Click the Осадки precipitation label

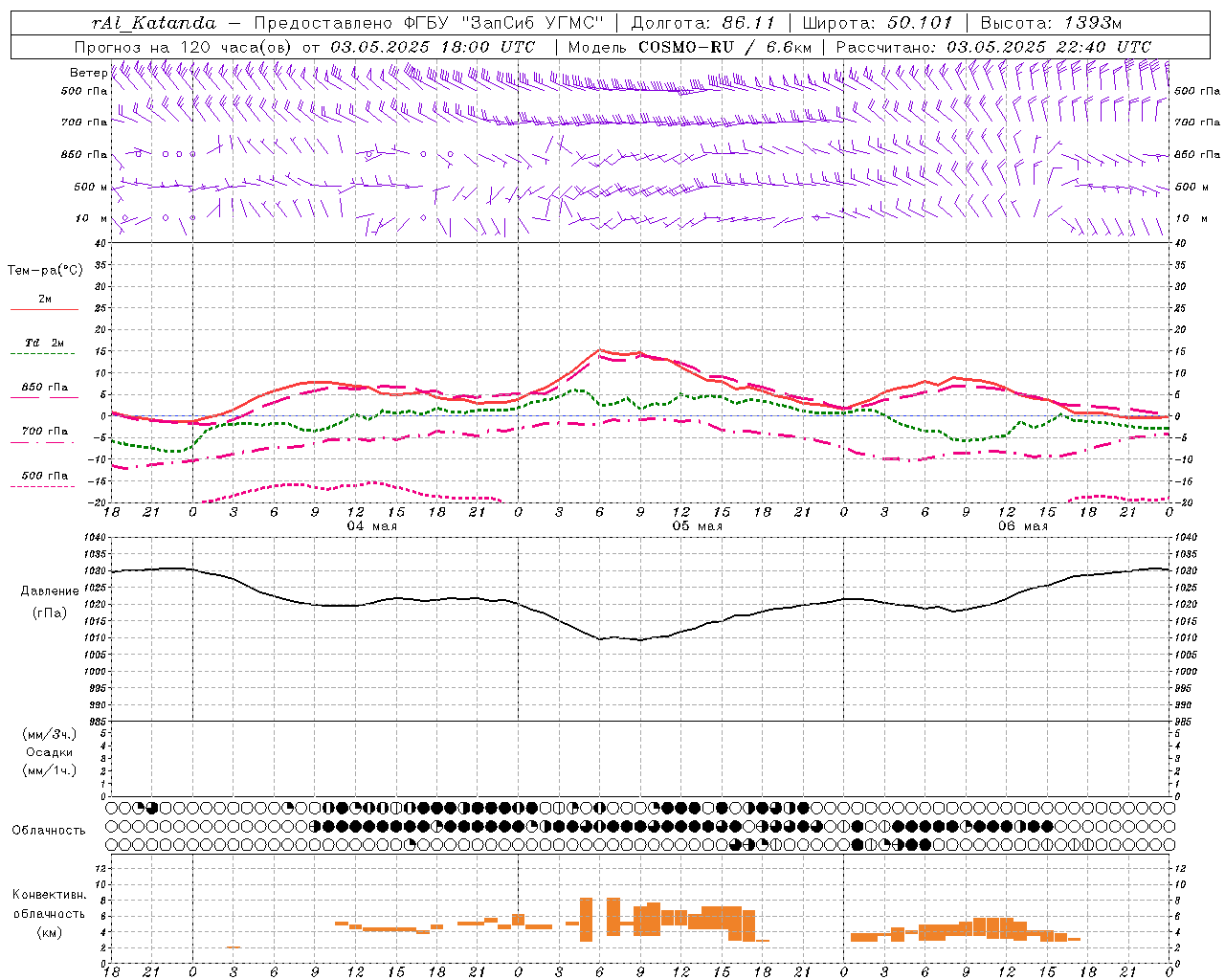pos(50,752)
